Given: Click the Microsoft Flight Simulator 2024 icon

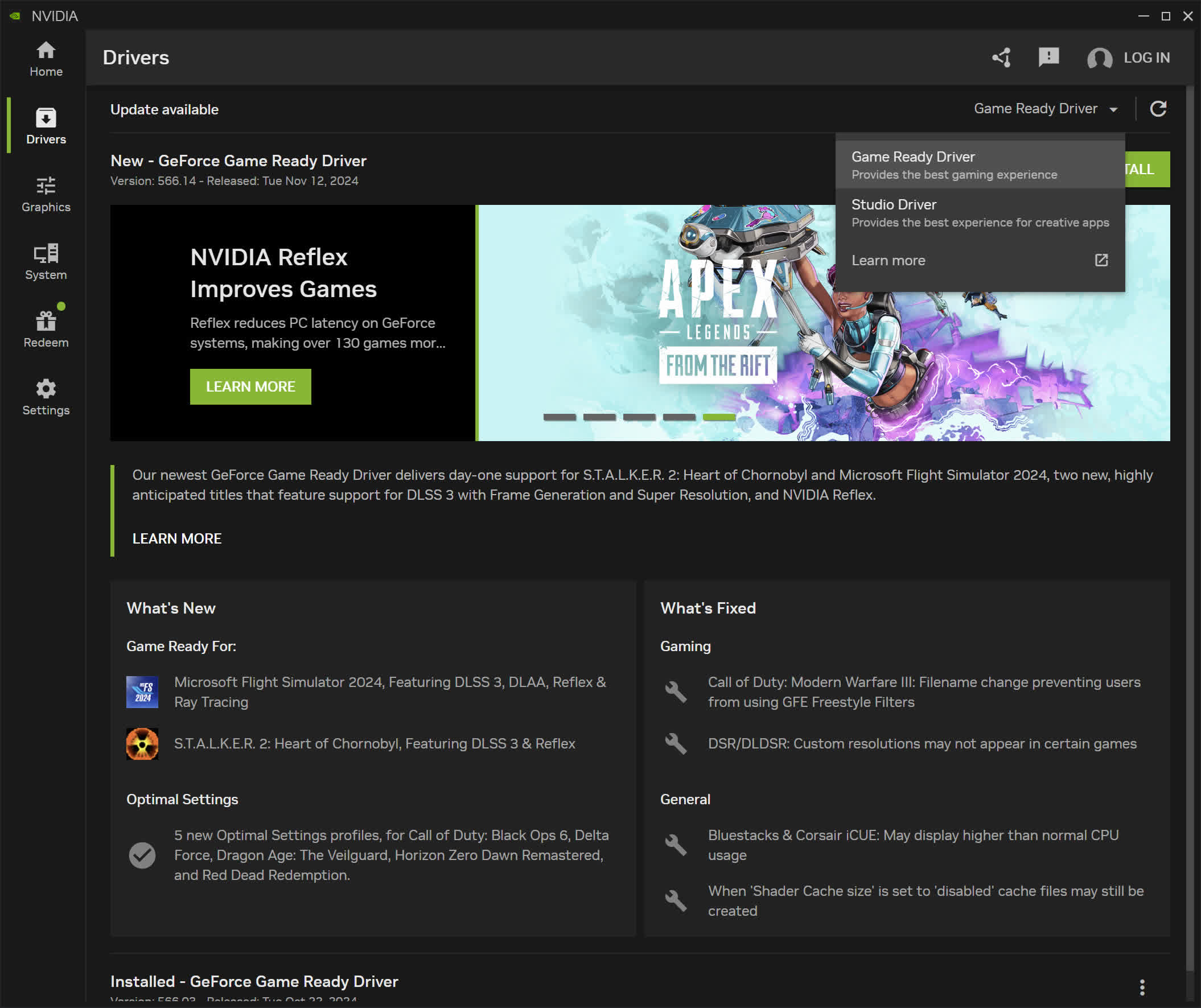Looking at the screenshot, I should pyautogui.click(x=142, y=692).
